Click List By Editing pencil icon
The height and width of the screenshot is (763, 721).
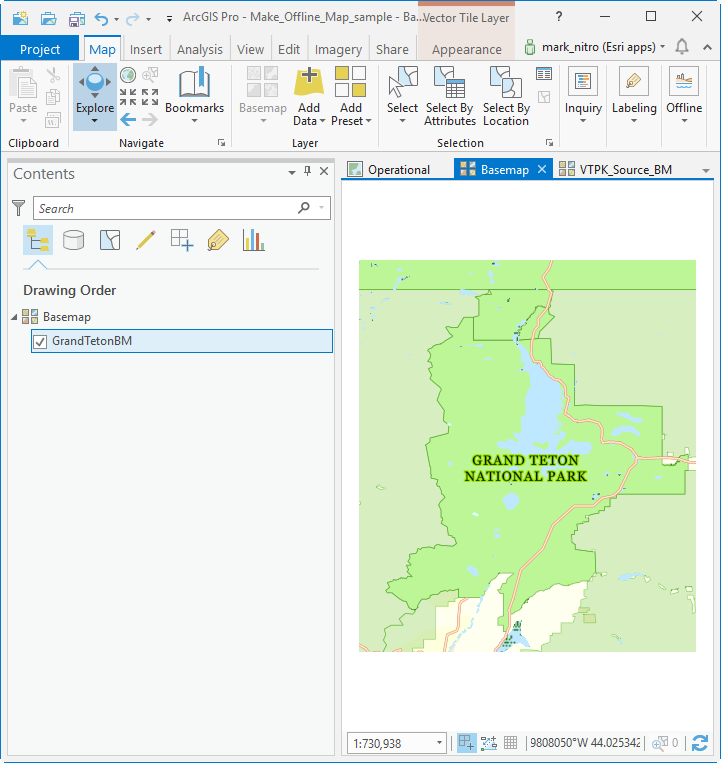pyautogui.click(x=145, y=240)
